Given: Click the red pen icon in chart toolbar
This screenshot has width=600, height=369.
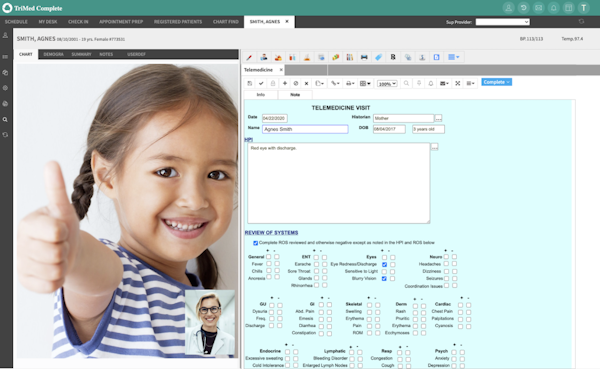Looking at the screenshot, I should (249, 57).
